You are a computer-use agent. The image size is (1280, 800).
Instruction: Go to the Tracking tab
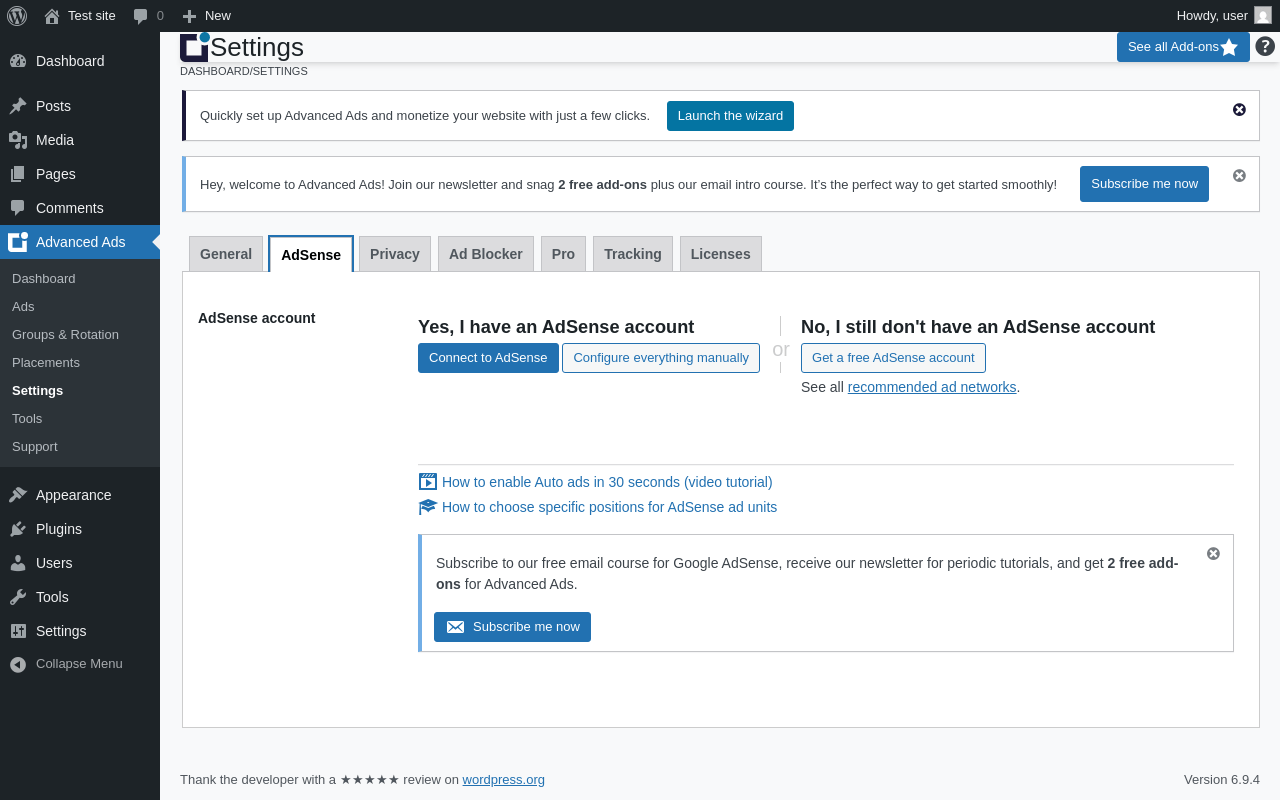pyautogui.click(x=633, y=254)
